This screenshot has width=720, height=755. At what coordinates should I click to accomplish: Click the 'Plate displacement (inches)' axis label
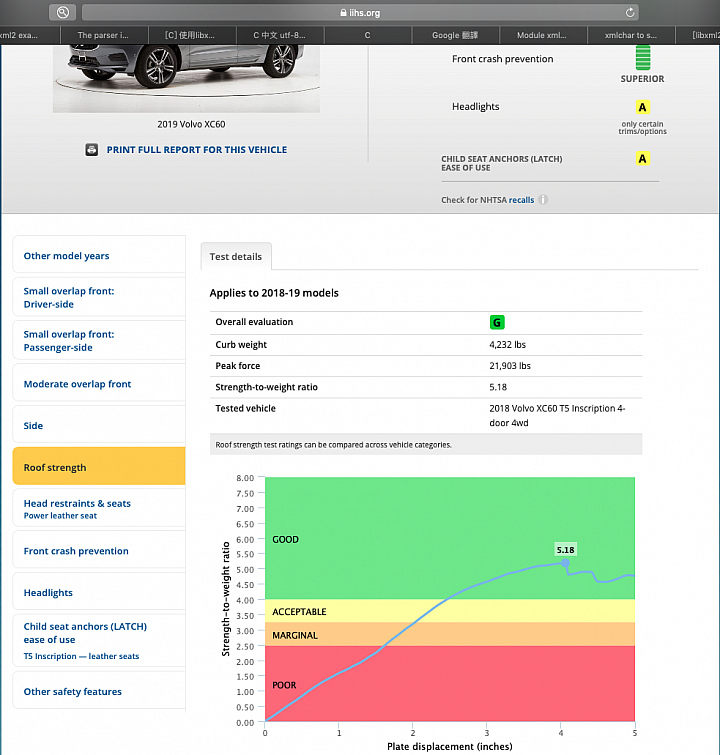[x=450, y=746]
